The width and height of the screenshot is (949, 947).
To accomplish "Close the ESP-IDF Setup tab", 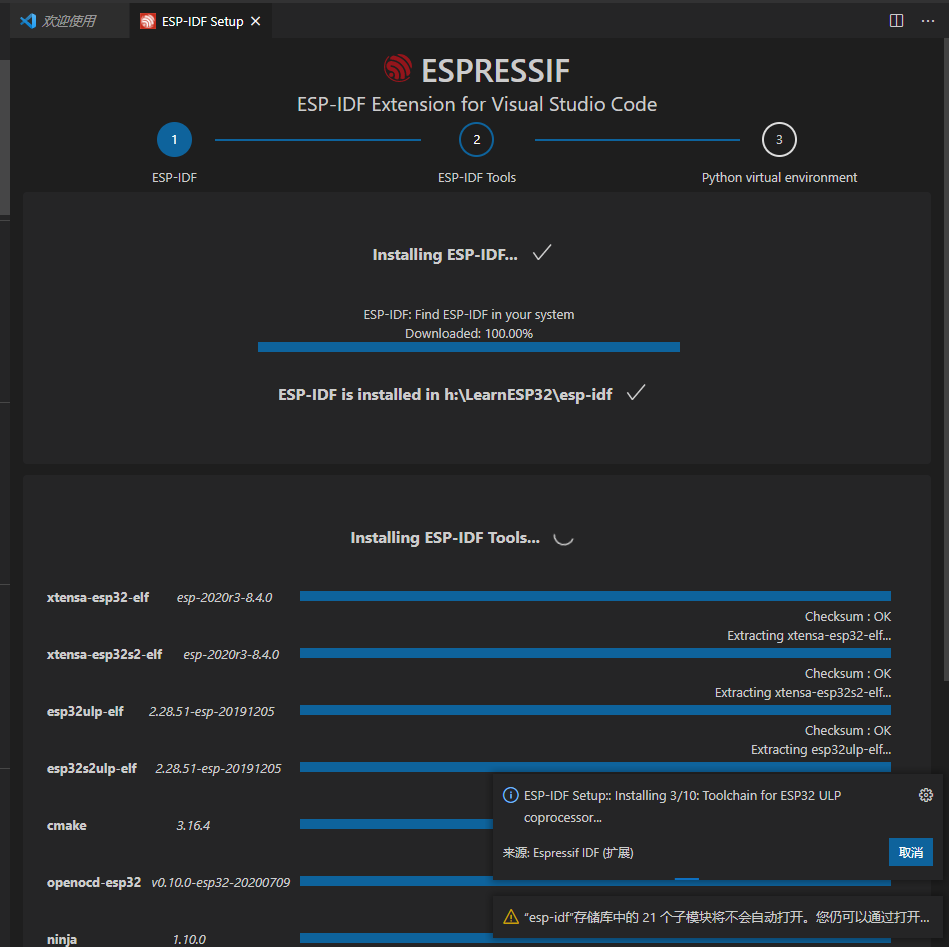I will point(256,21).
